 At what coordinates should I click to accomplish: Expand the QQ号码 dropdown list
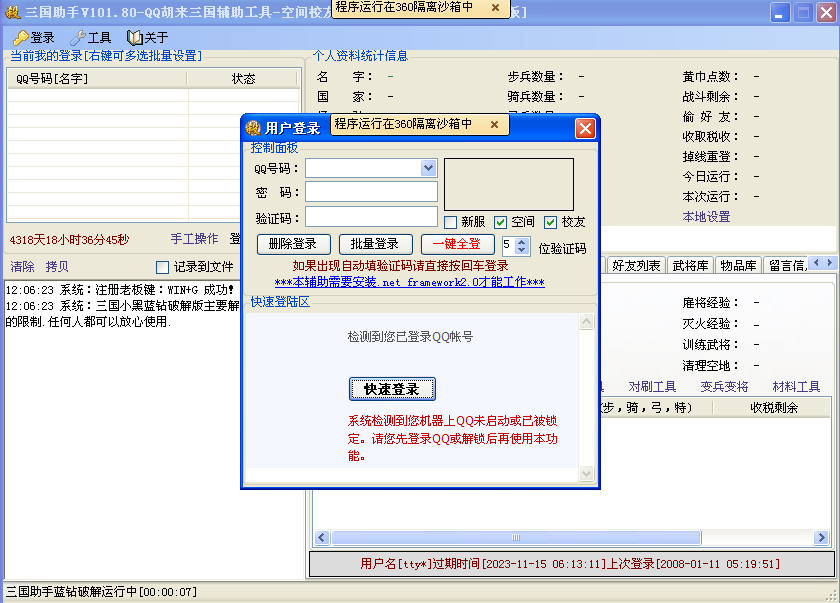428,168
